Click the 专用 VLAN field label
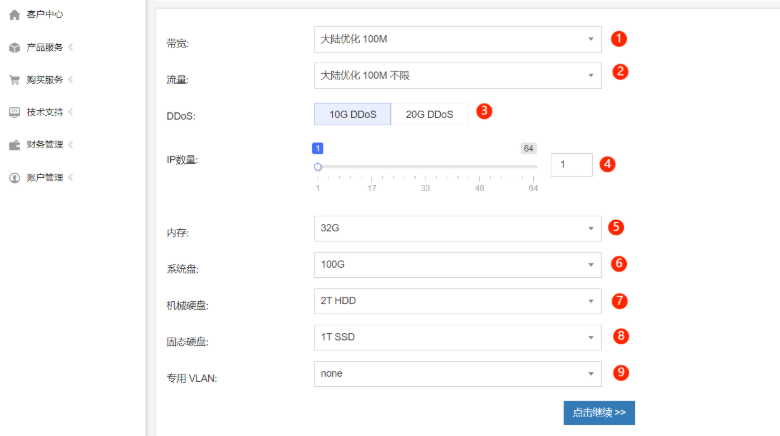780x436 pixels. click(x=192, y=378)
